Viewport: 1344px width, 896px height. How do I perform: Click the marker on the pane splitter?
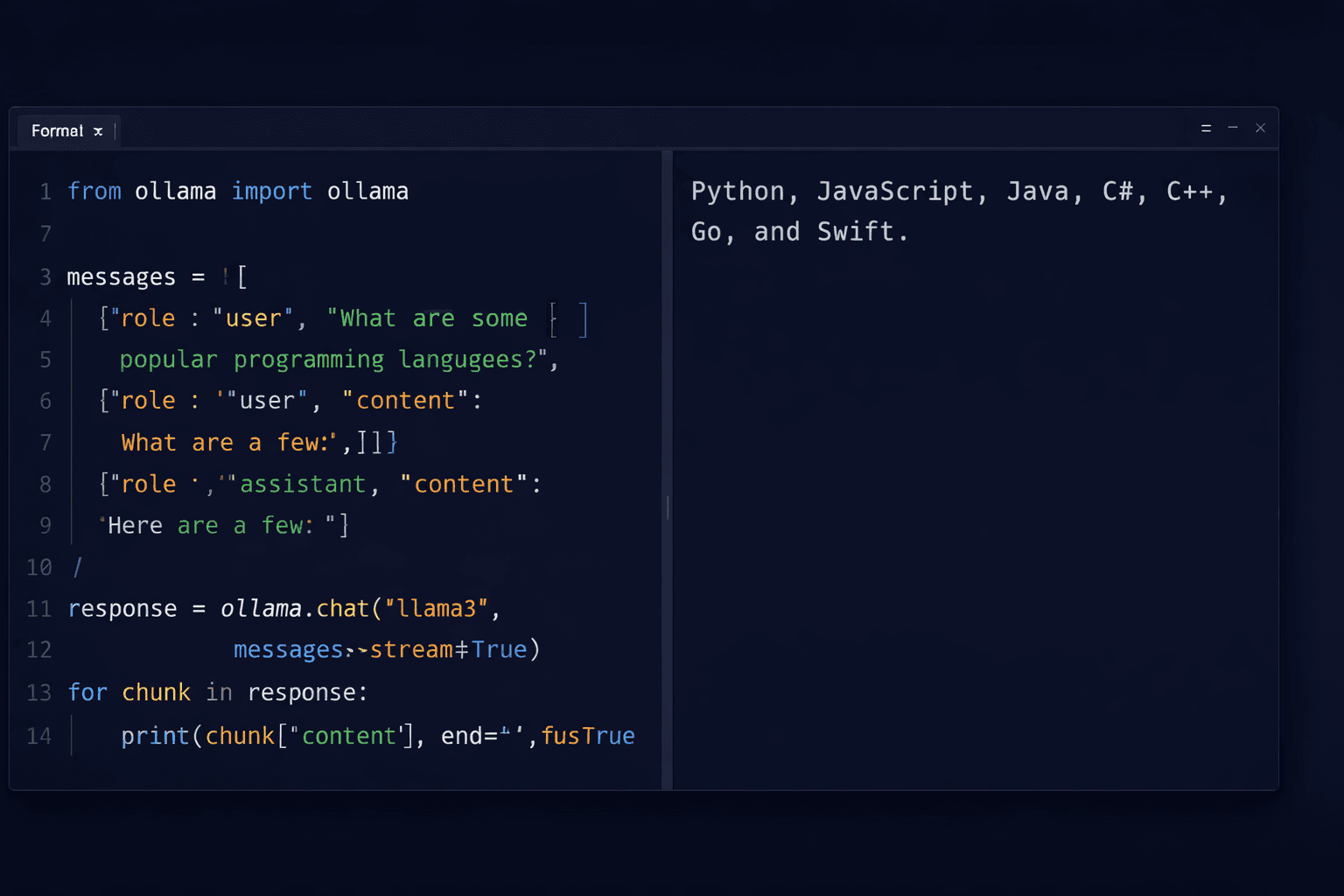point(667,507)
